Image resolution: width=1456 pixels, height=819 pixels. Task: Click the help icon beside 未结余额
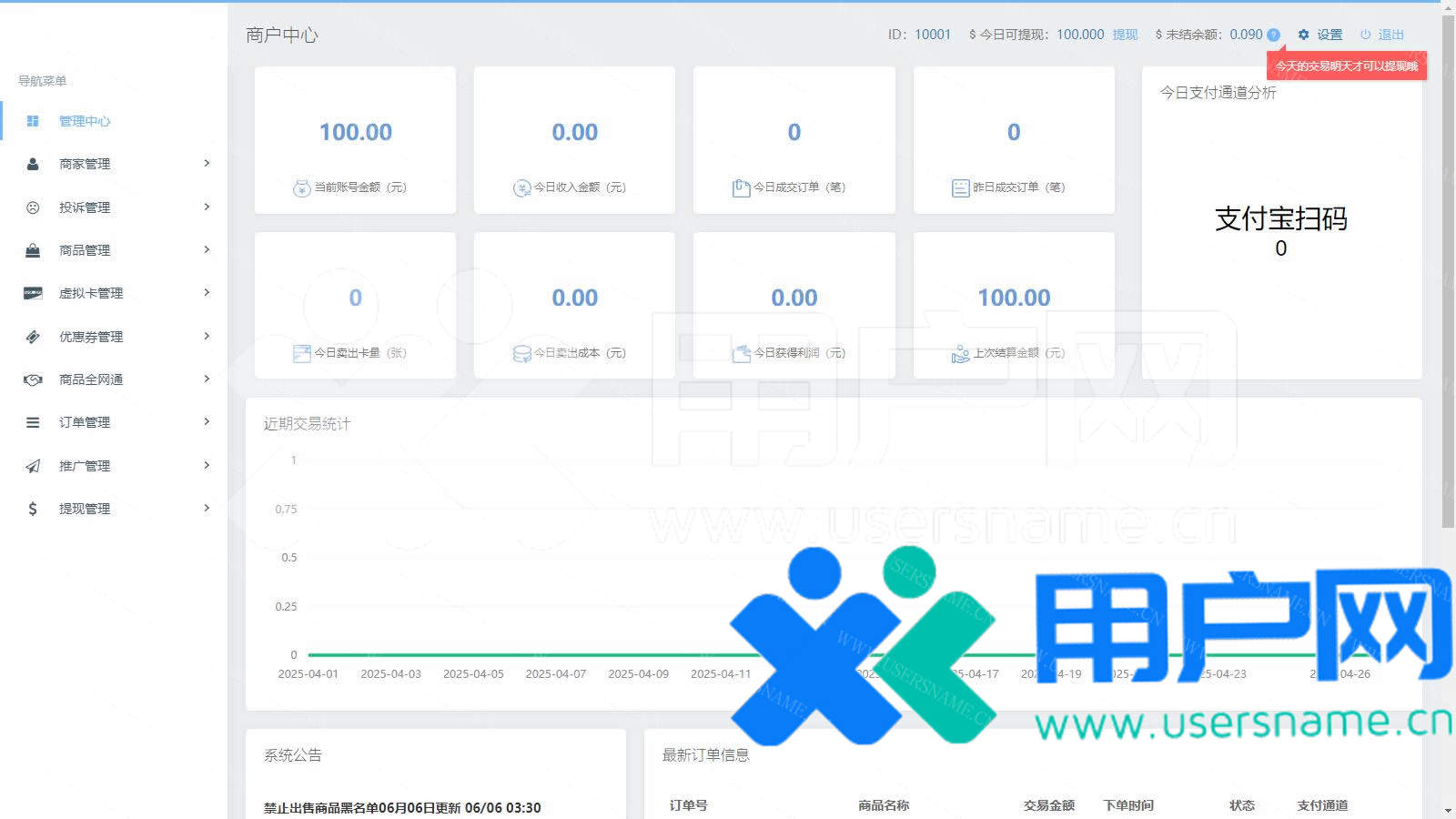tap(1273, 35)
